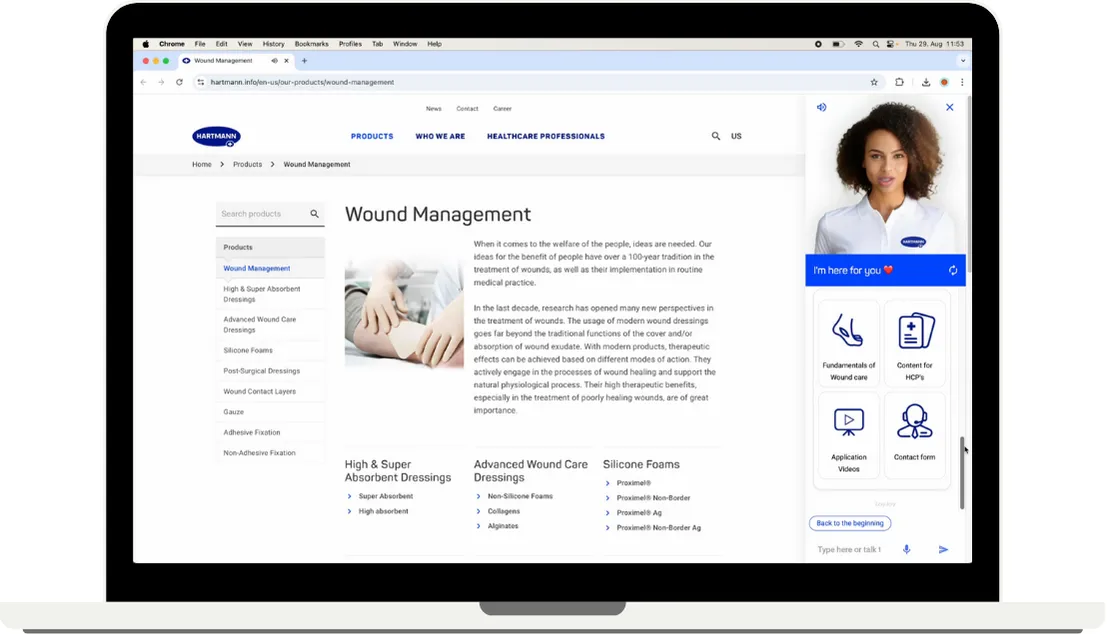Click the refresh icon in chat header
Viewport: 1107px width, 634px height.
point(952,270)
